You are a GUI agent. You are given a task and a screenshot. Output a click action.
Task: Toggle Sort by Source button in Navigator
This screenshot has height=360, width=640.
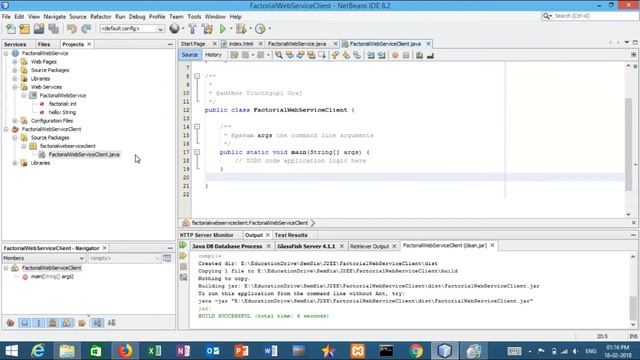[x=111, y=323]
